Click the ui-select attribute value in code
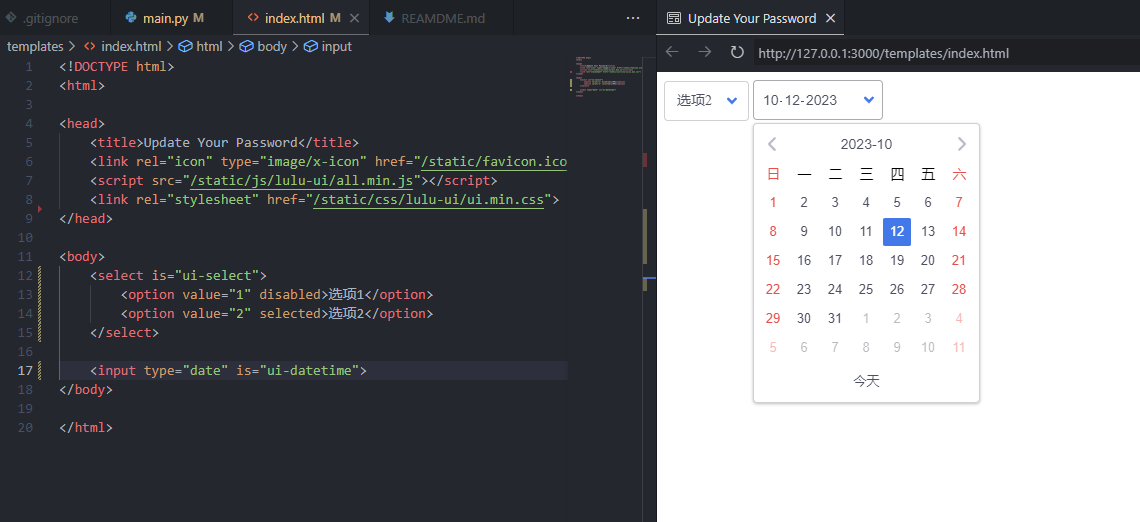 click(220, 276)
